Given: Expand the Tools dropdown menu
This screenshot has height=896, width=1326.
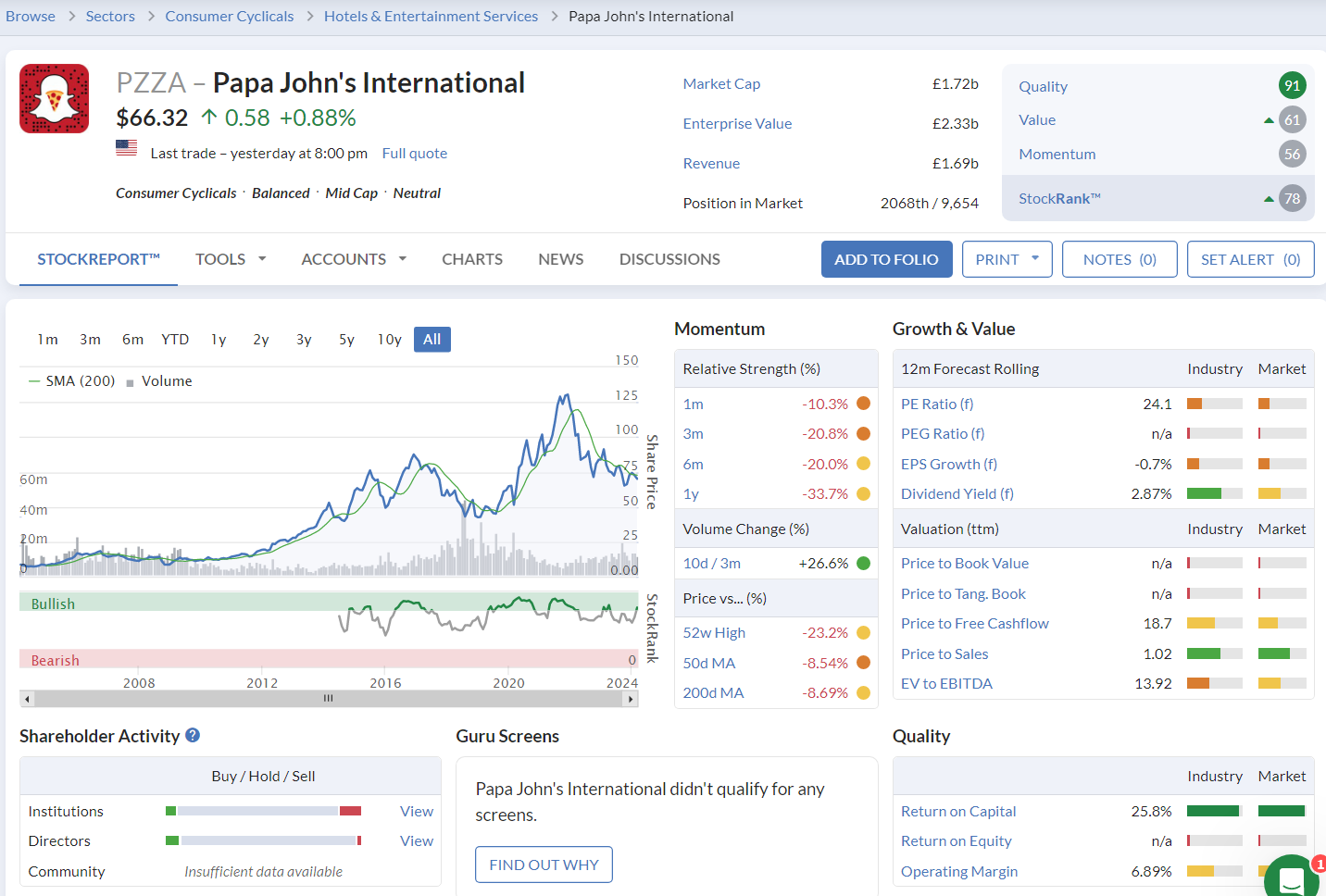Looking at the screenshot, I should [231, 259].
